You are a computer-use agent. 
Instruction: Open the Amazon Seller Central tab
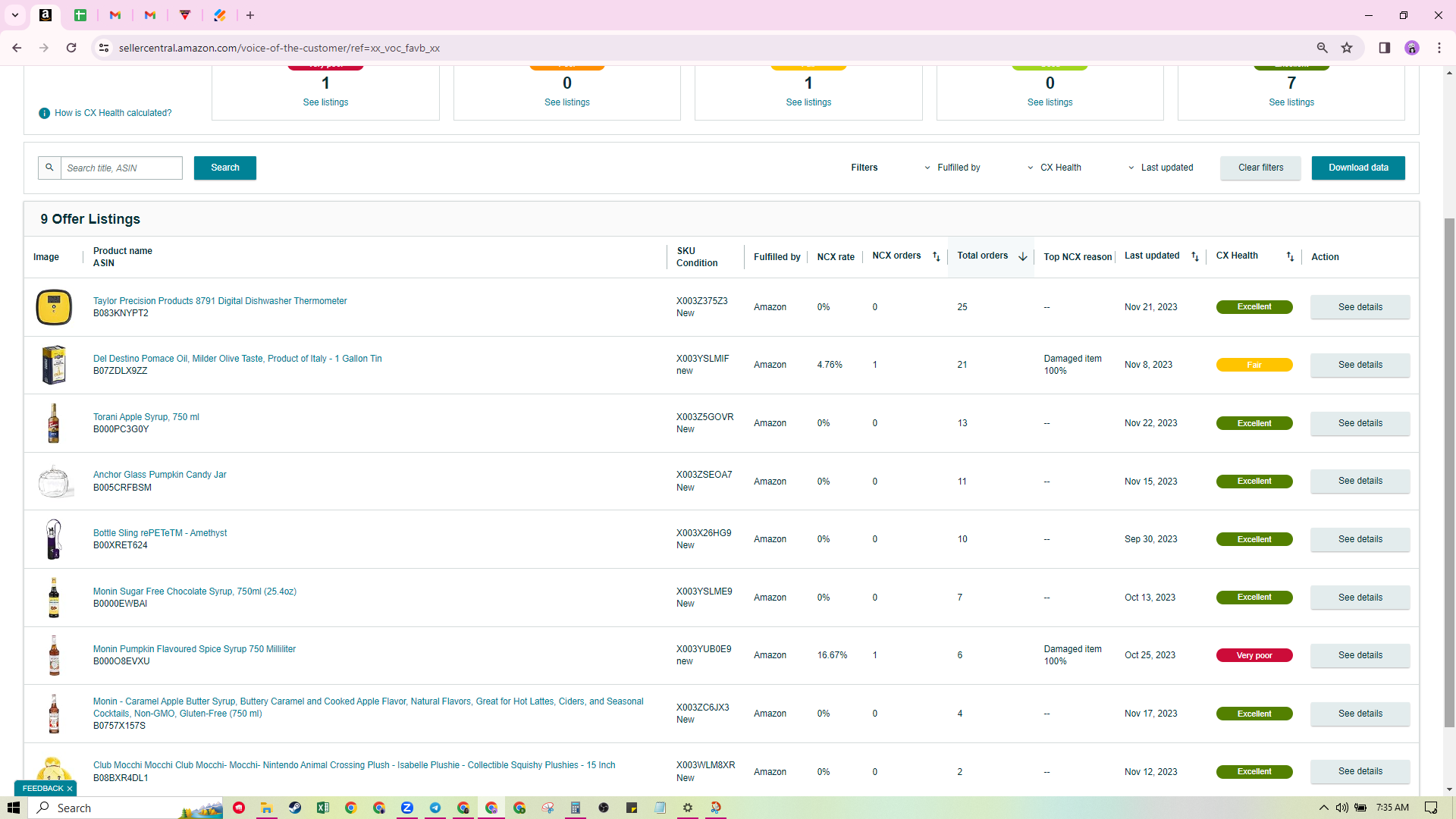[x=45, y=15]
